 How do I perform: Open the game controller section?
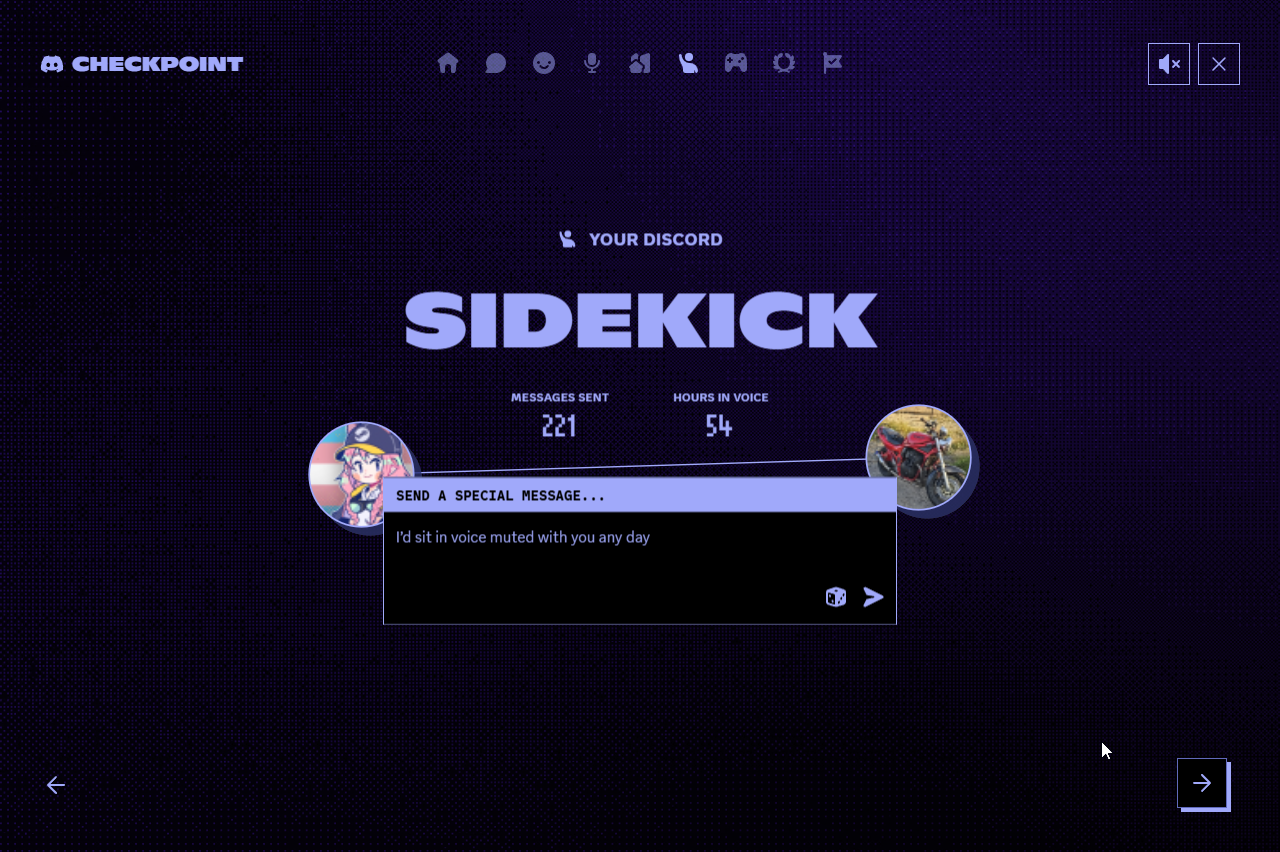736,63
